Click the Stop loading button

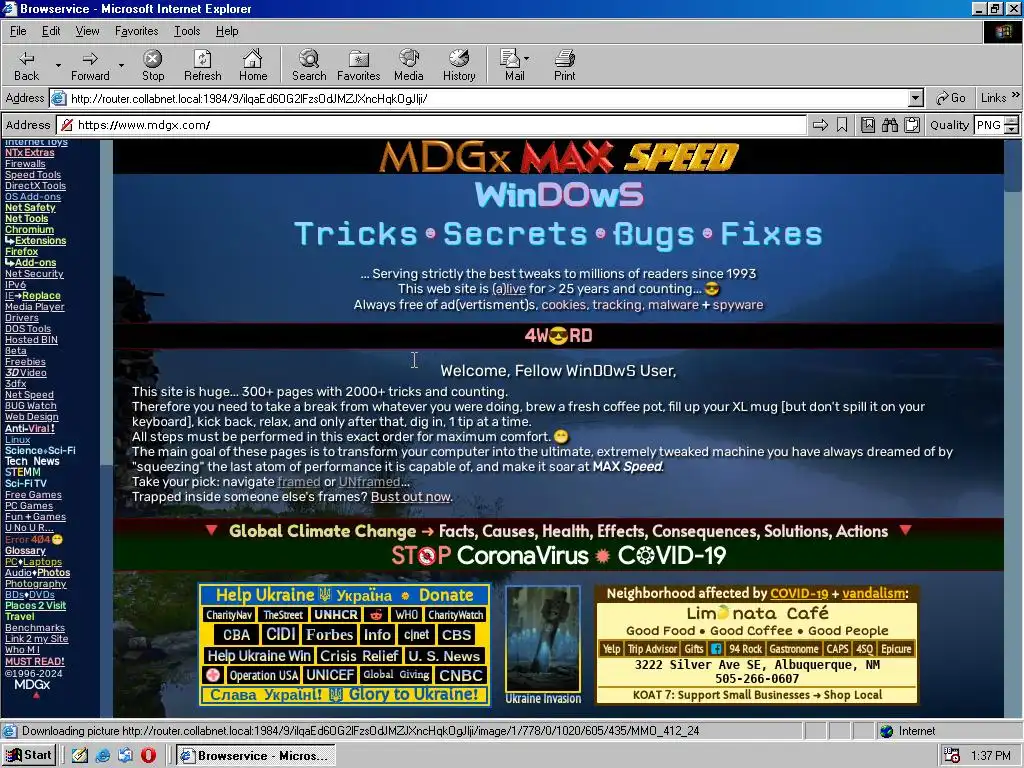(153, 66)
